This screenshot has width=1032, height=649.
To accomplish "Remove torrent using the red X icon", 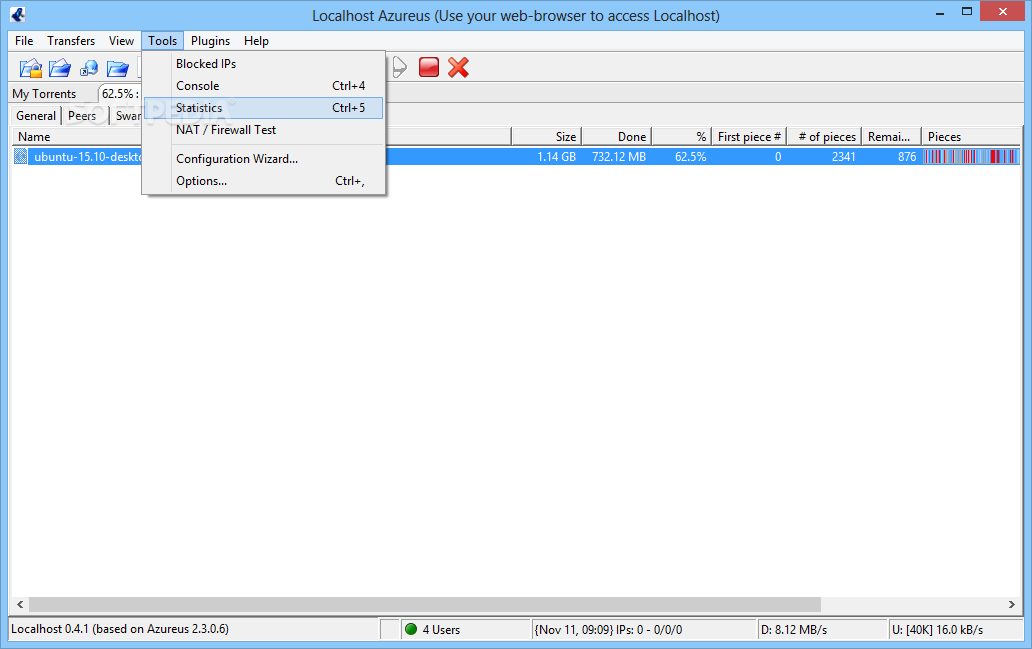I will click(x=458, y=67).
